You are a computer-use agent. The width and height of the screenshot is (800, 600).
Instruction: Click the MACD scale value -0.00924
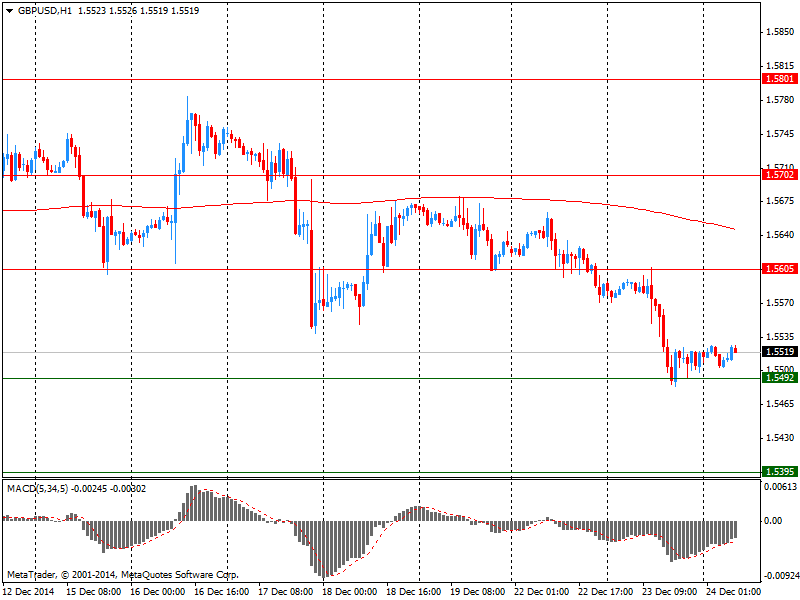[x=780, y=576]
